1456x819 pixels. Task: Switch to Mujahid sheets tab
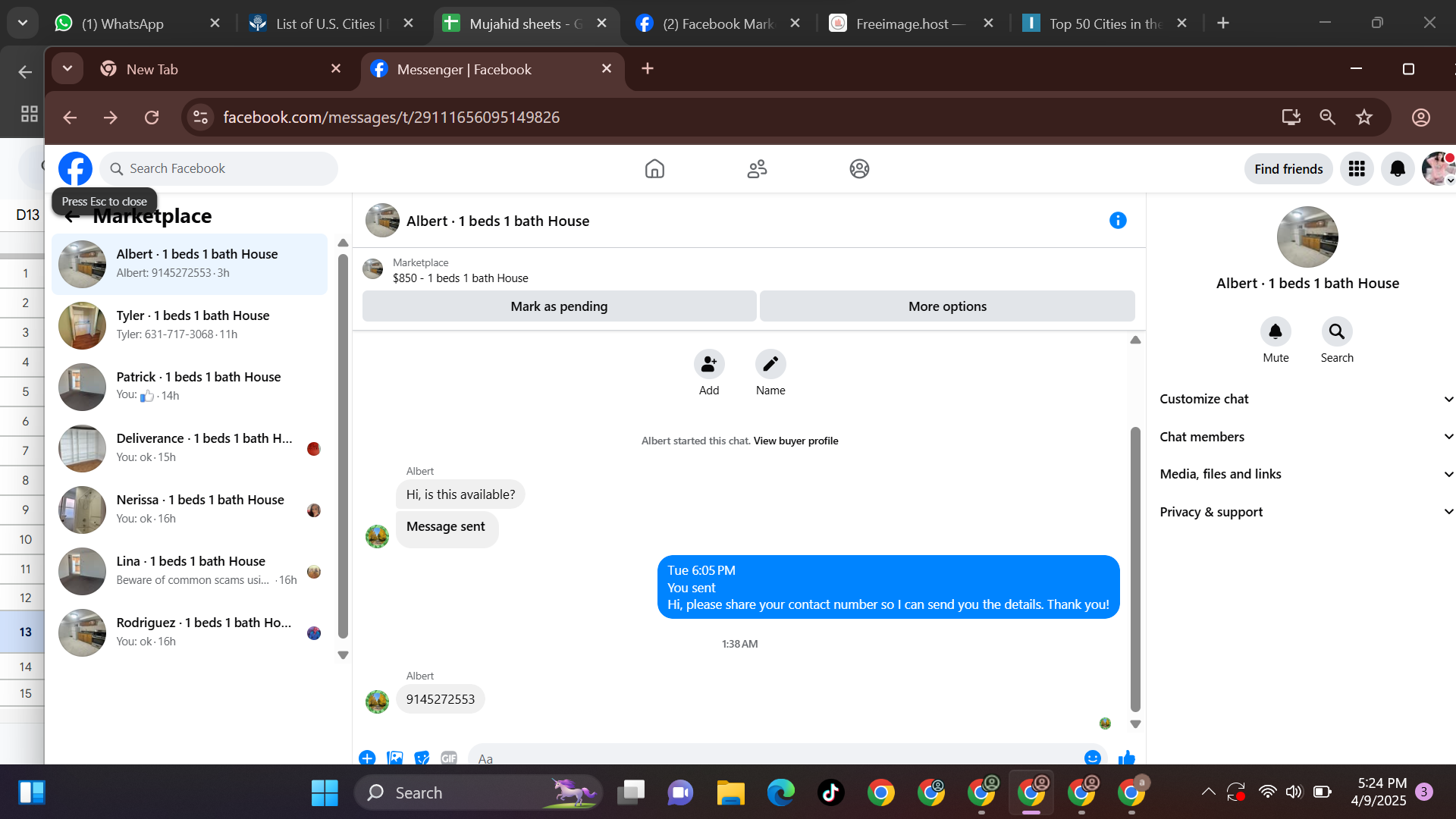click(516, 24)
